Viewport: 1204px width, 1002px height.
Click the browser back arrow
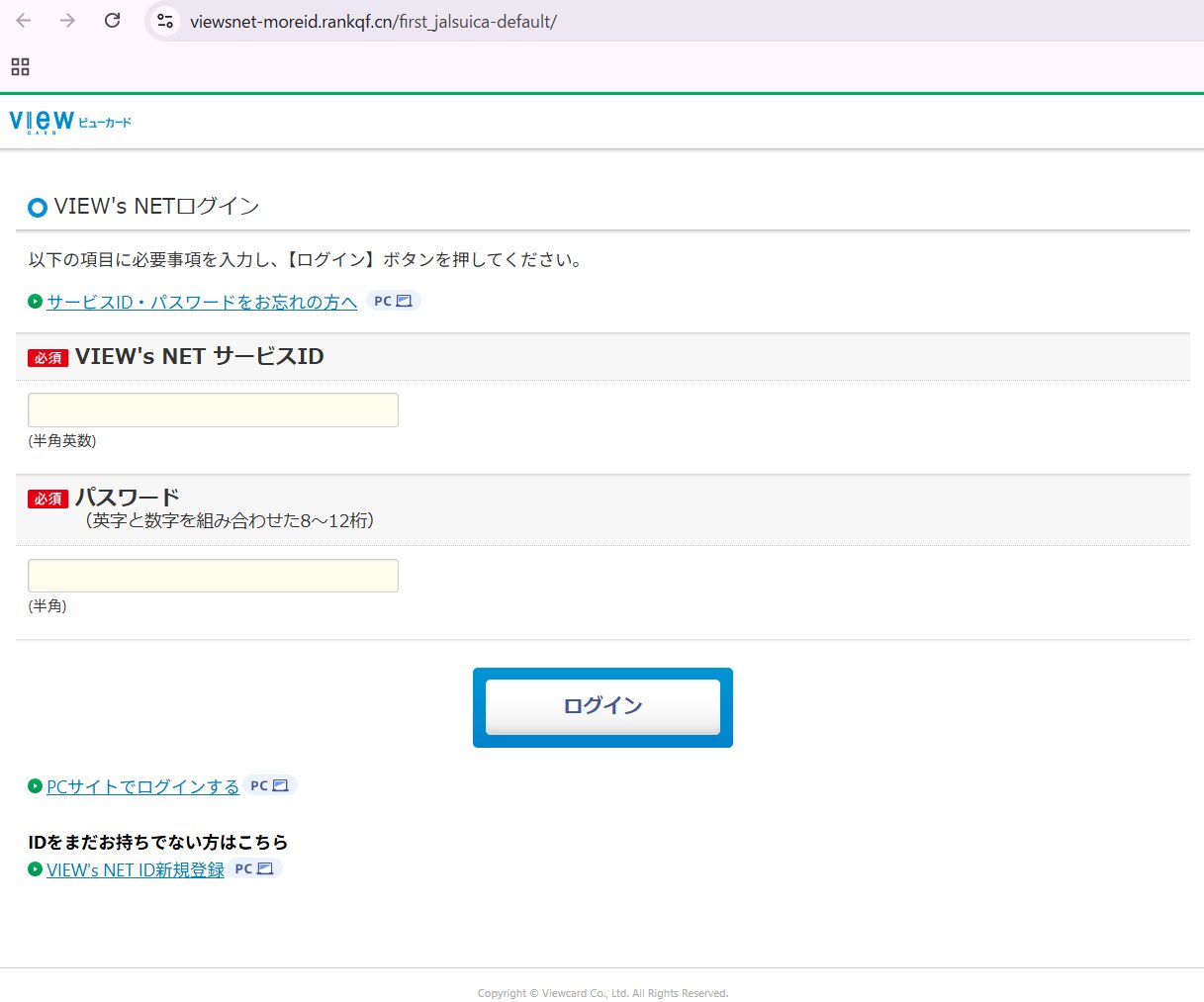pos(24,21)
